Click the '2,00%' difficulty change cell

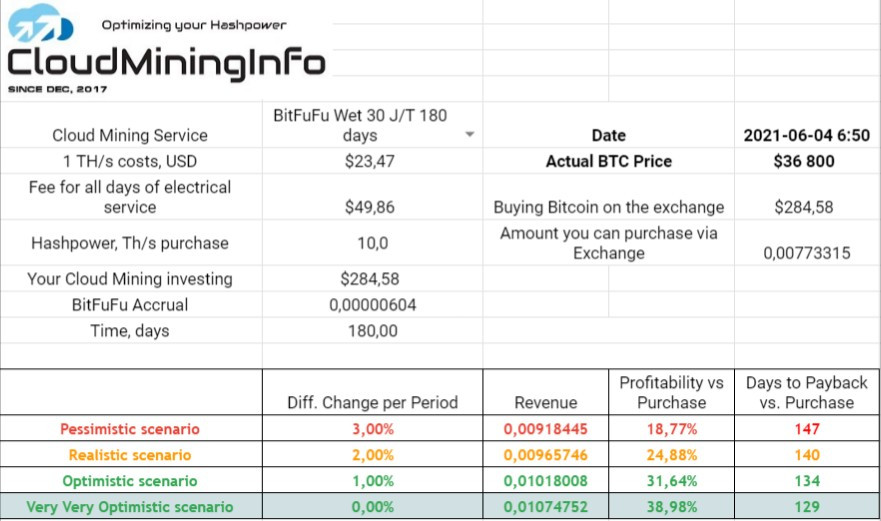tap(372, 455)
